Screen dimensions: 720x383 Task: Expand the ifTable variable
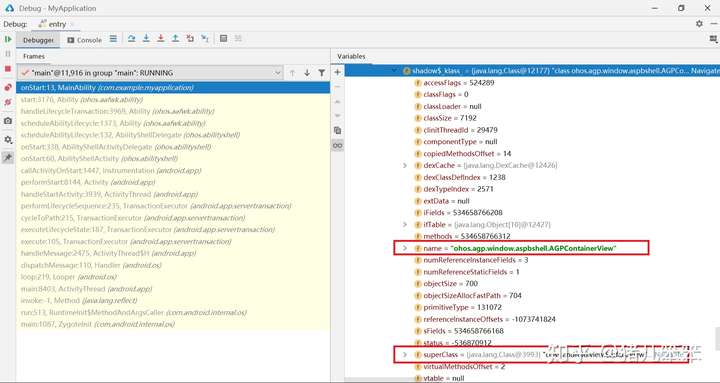[x=405, y=225]
